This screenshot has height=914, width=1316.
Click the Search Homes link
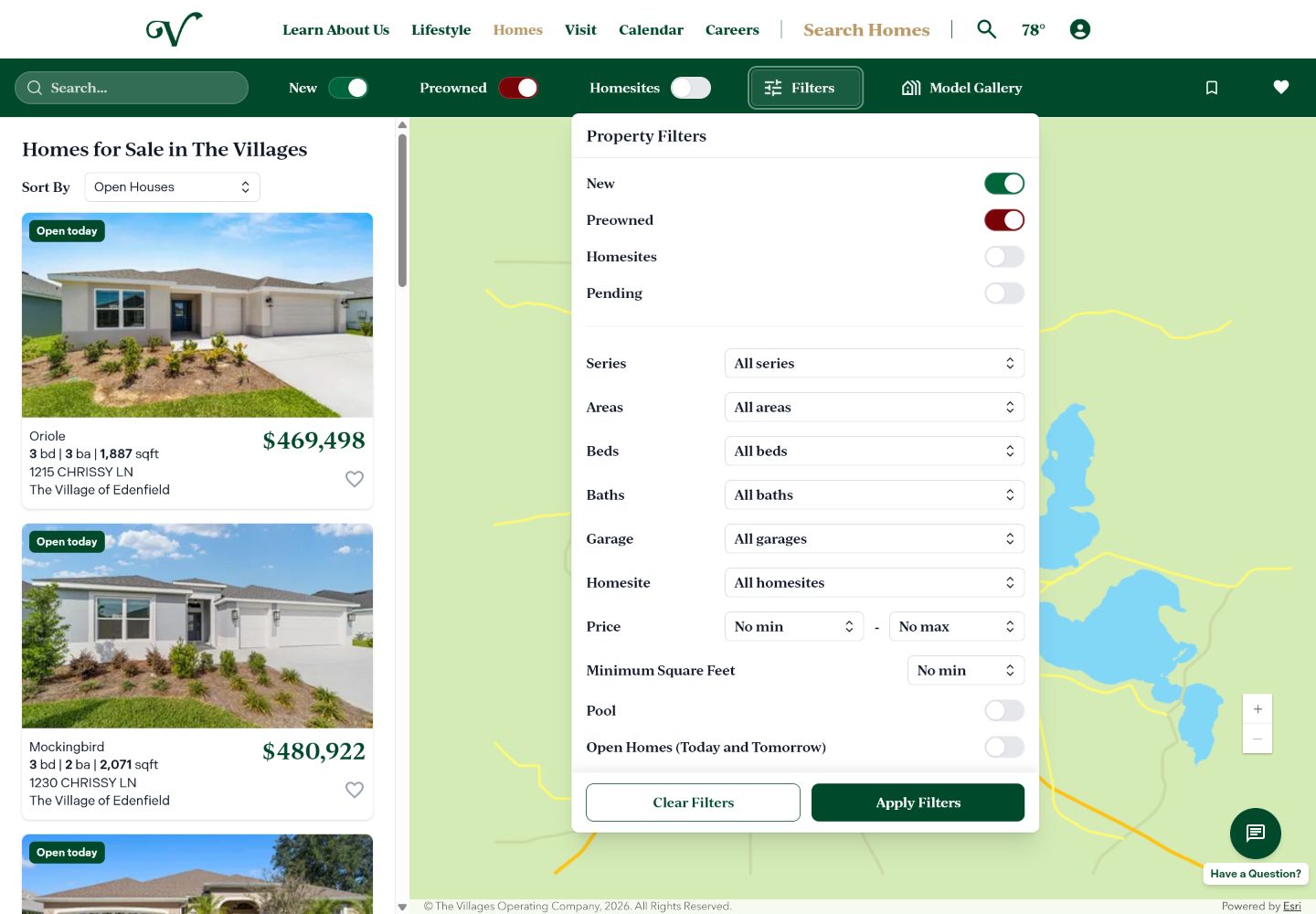[x=866, y=30]
